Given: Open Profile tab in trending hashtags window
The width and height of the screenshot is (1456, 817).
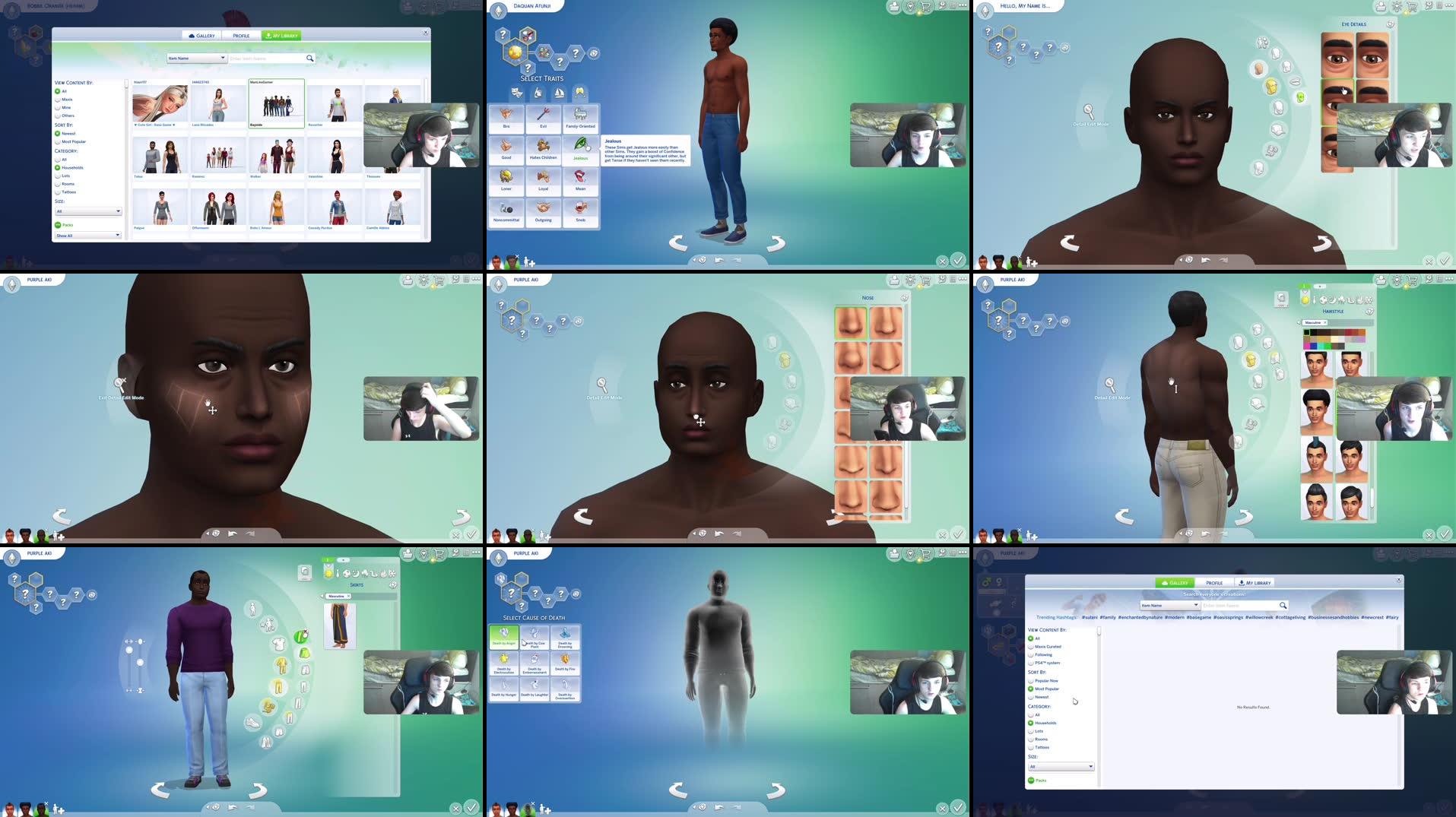Looking at the screenshot, I should coord(1214,583).
